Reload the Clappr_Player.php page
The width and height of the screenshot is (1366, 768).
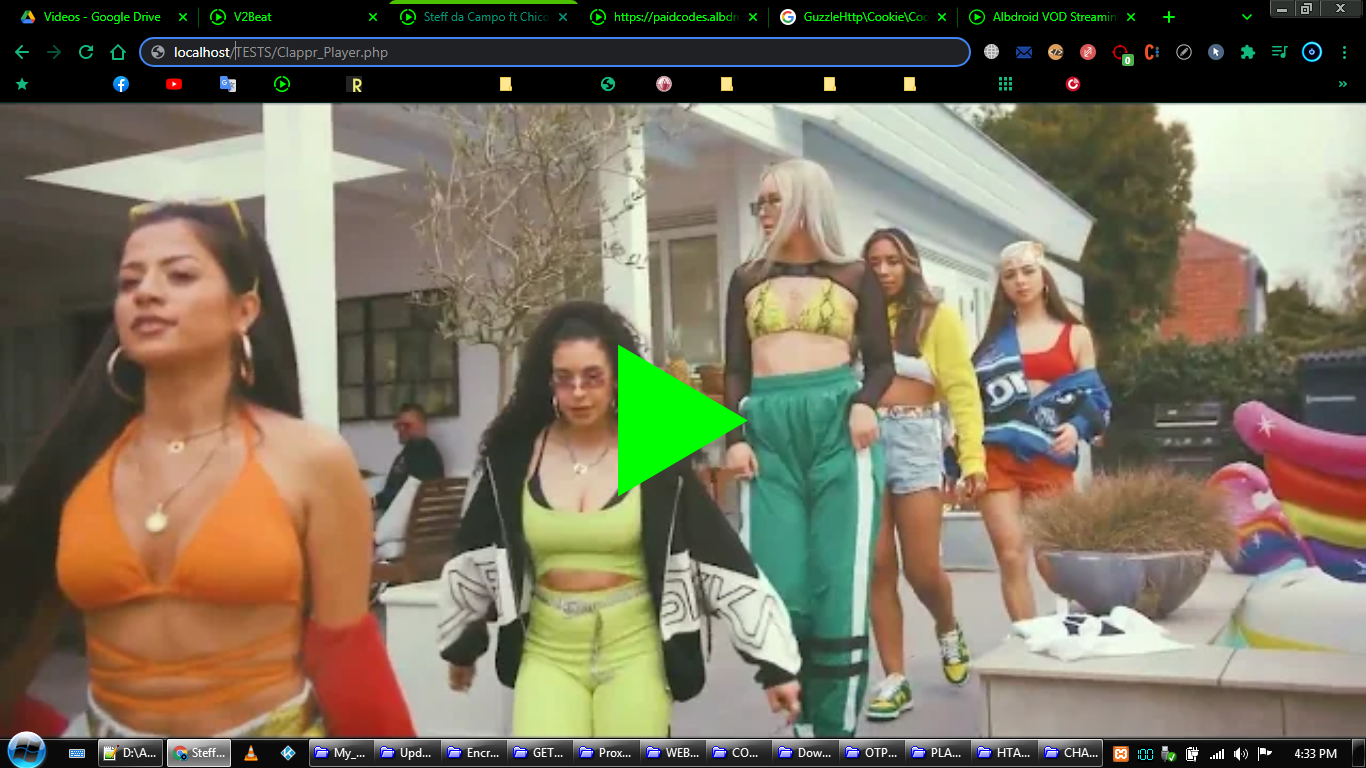click(86, 52)
